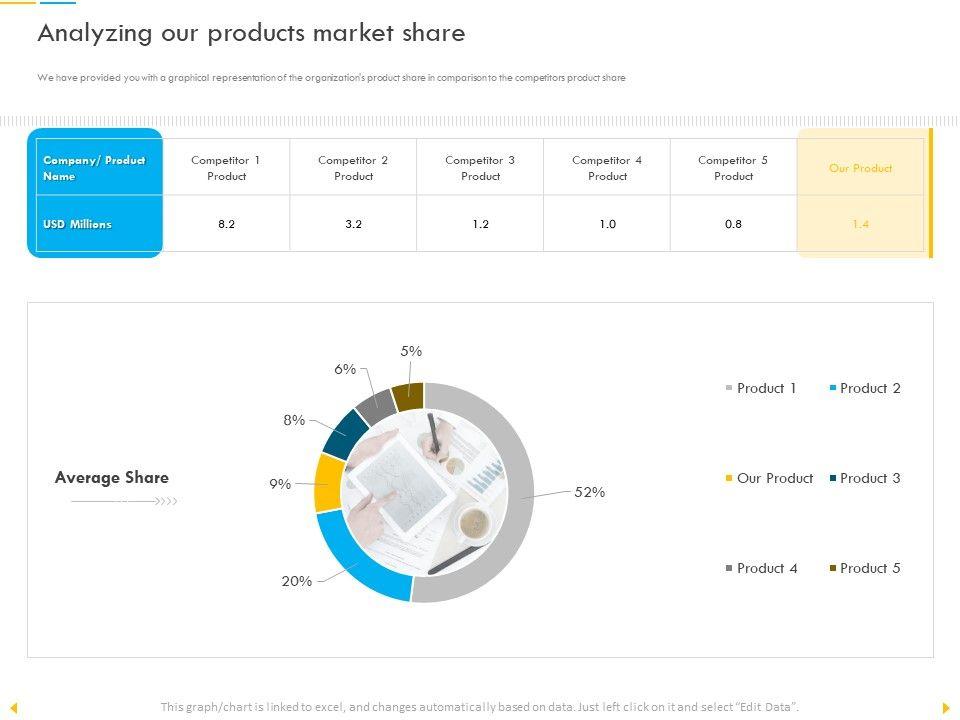
Task: Click the Product 2 legend color swatch
Action: pos(833,388)
